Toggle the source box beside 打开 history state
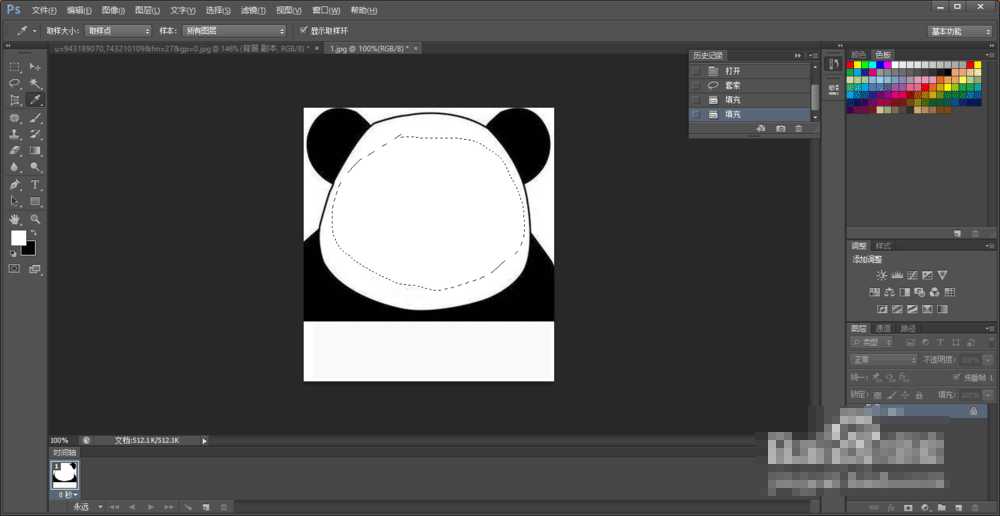1000x516 pixels. [x=696, y=72]
